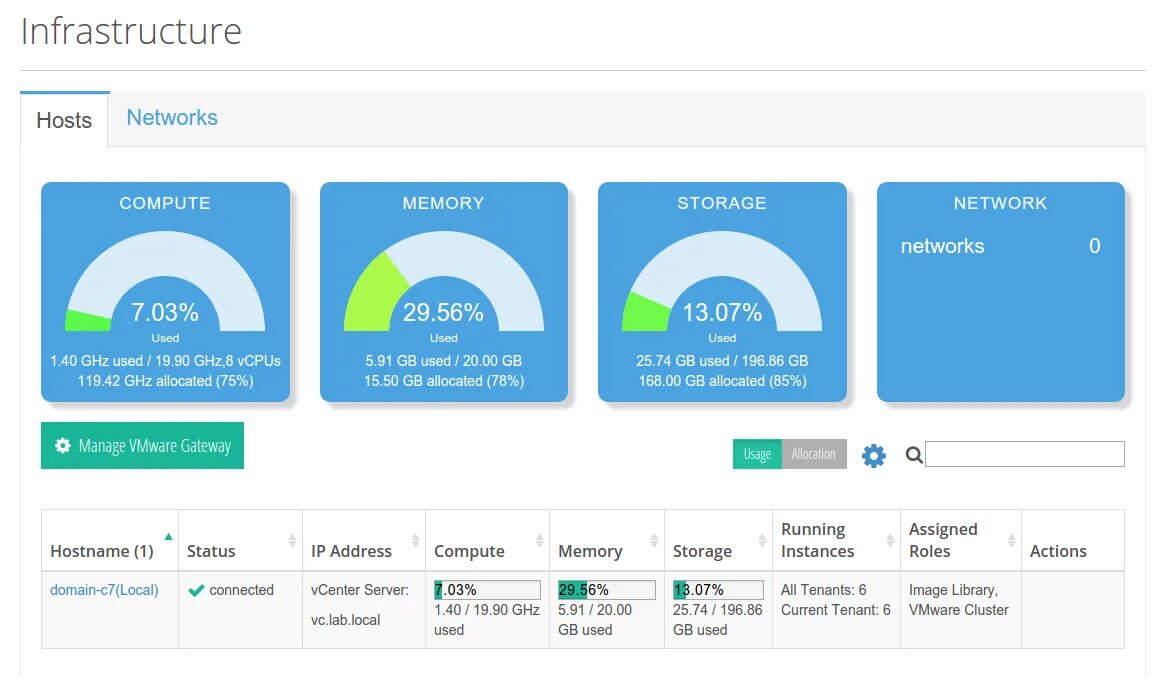Image resolution: width=1161 pixels, height=677 pixels.
Task: Click the vc.lab.local address text
Action: [x=346, y=621]
